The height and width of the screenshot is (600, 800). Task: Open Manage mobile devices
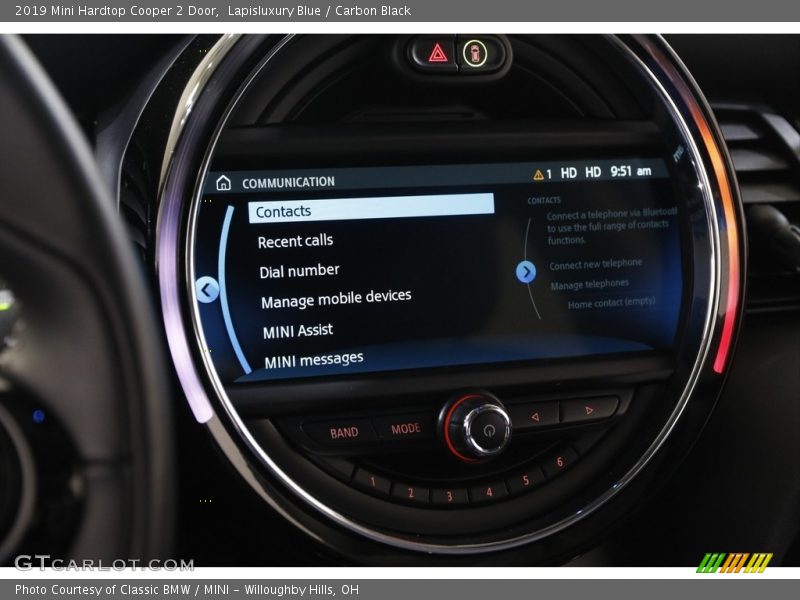336,299
